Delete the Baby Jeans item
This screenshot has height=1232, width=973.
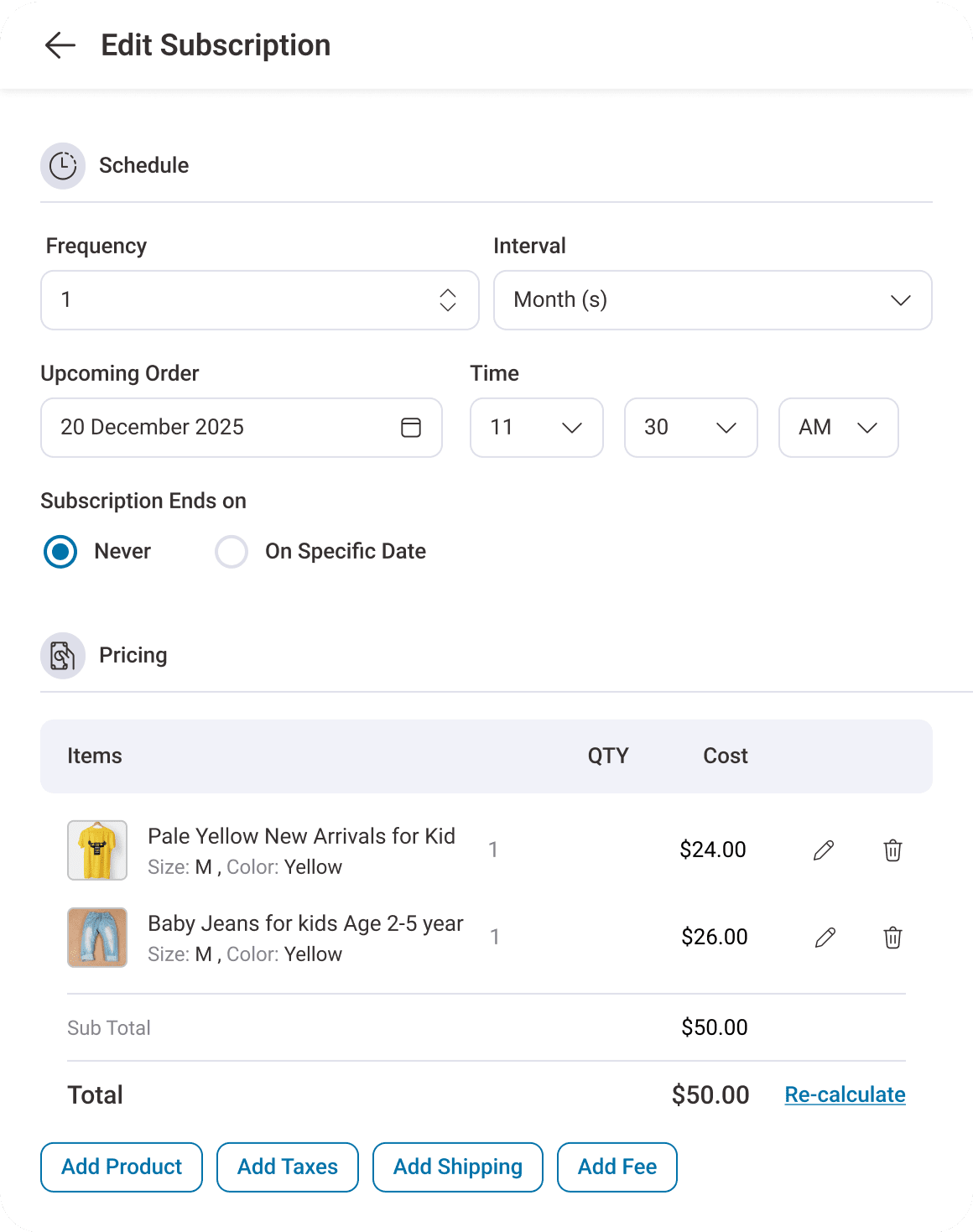coord(892,937)
